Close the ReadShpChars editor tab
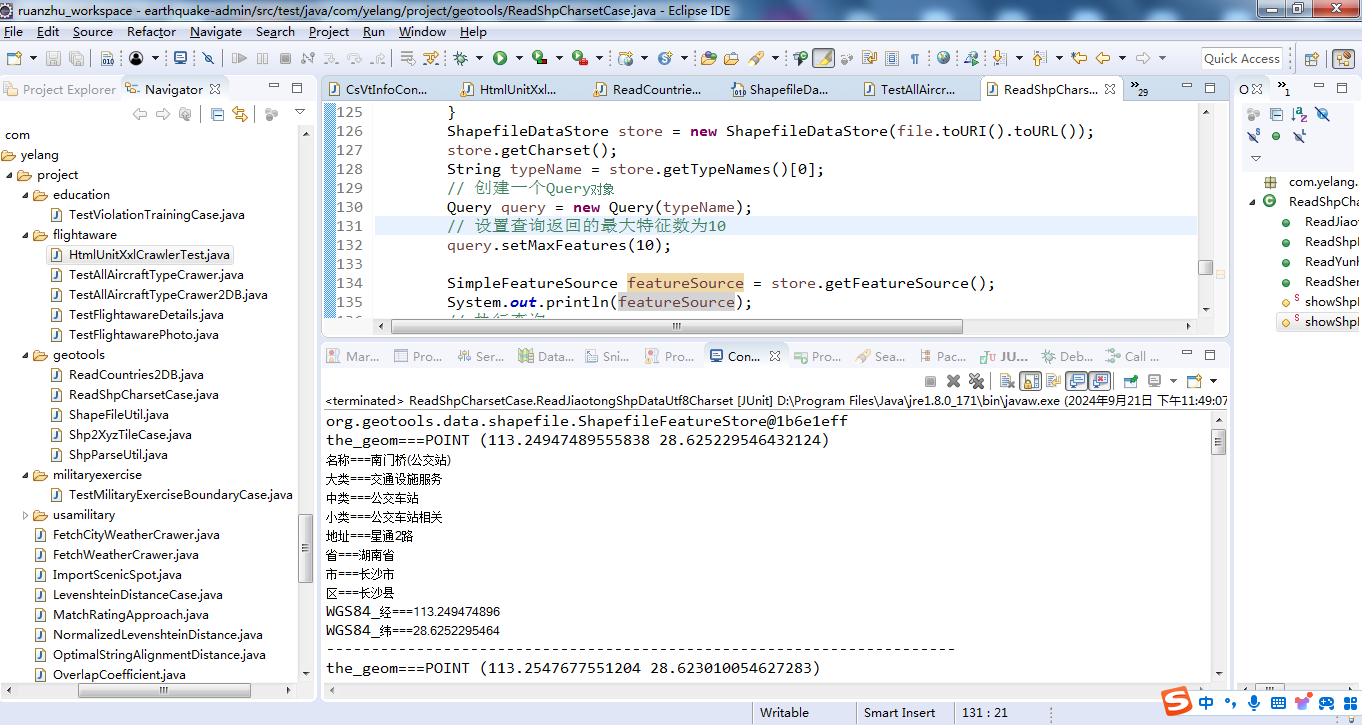Image resolution: width=1362 pixels, height=725 pixels. [1109, 89]
